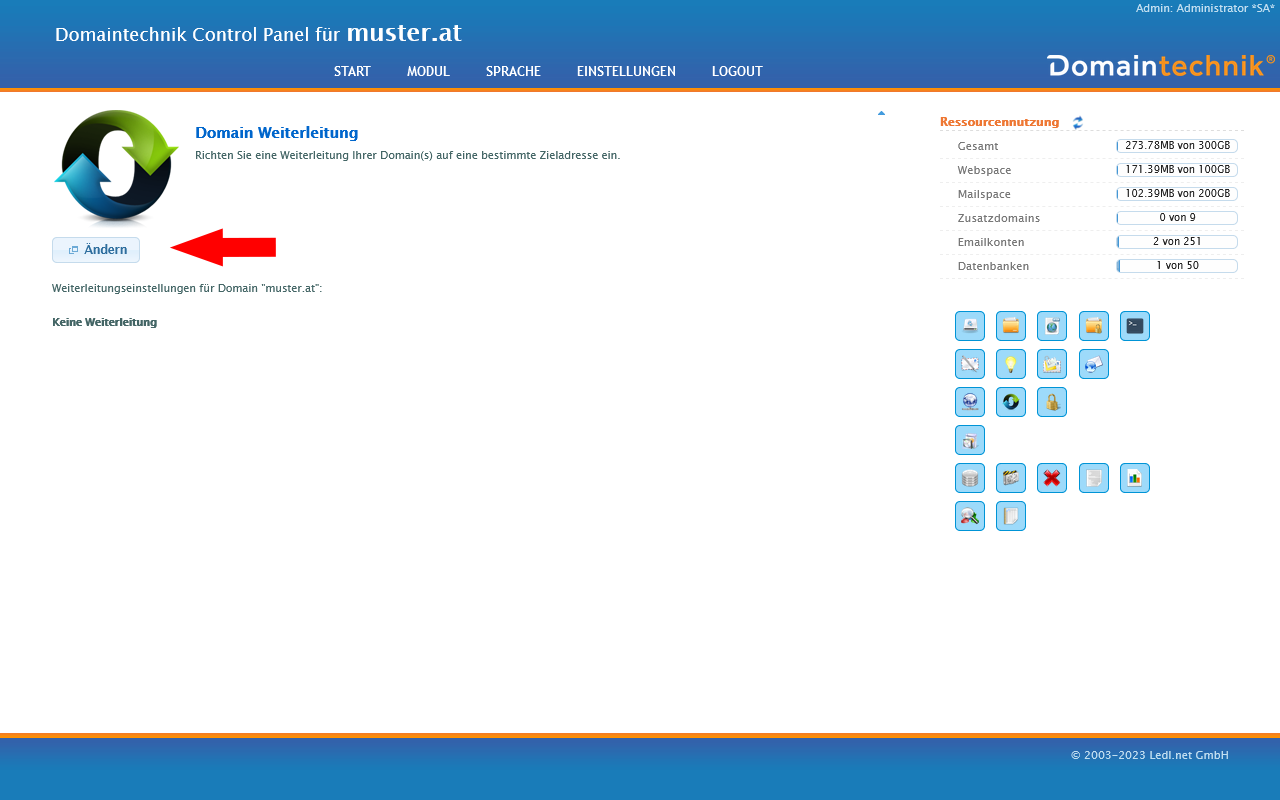
Task: Click the red X icon
Action: click(x=1052, y=478)
